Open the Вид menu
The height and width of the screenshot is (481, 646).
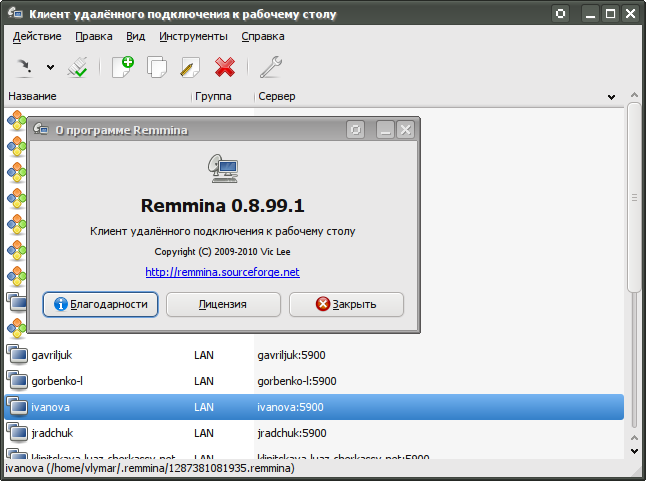click(x=136, y=37)
